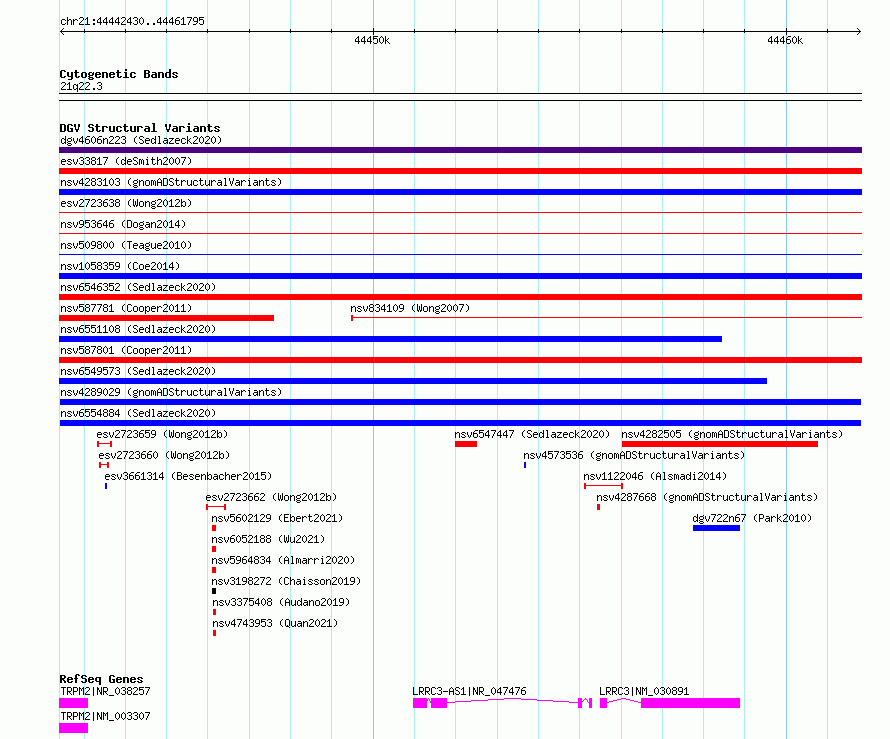Click esv2723660 (Wong2012b) label
The image size is (890, 739).
point(164,455)
